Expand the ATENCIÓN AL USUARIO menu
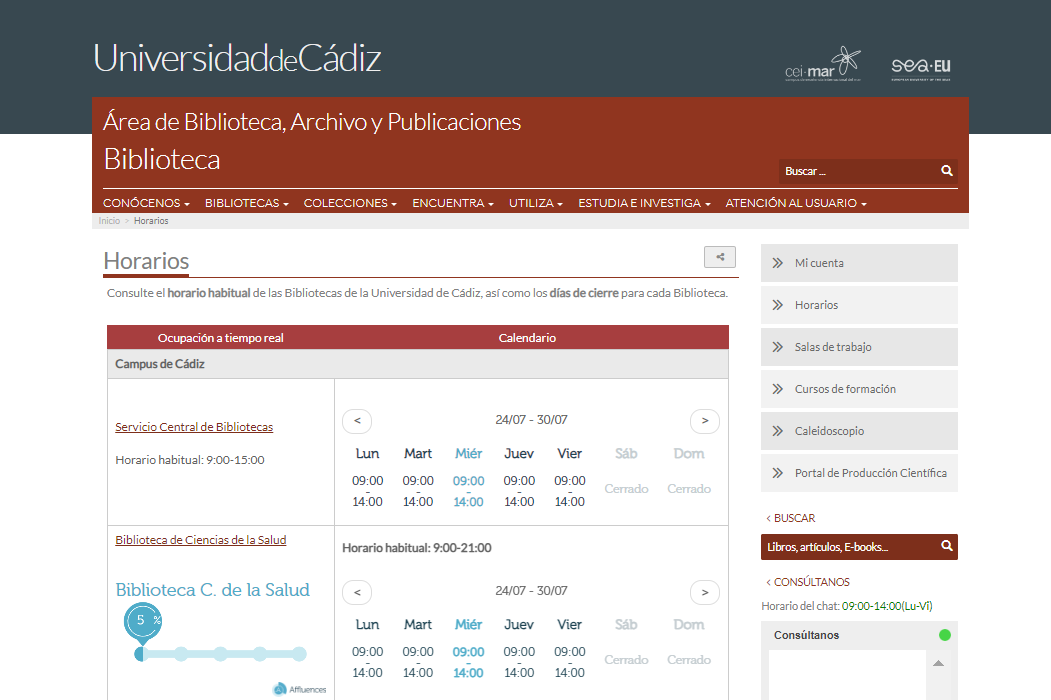The width and height of the screenshot is (1051, 700). [796, 203]
